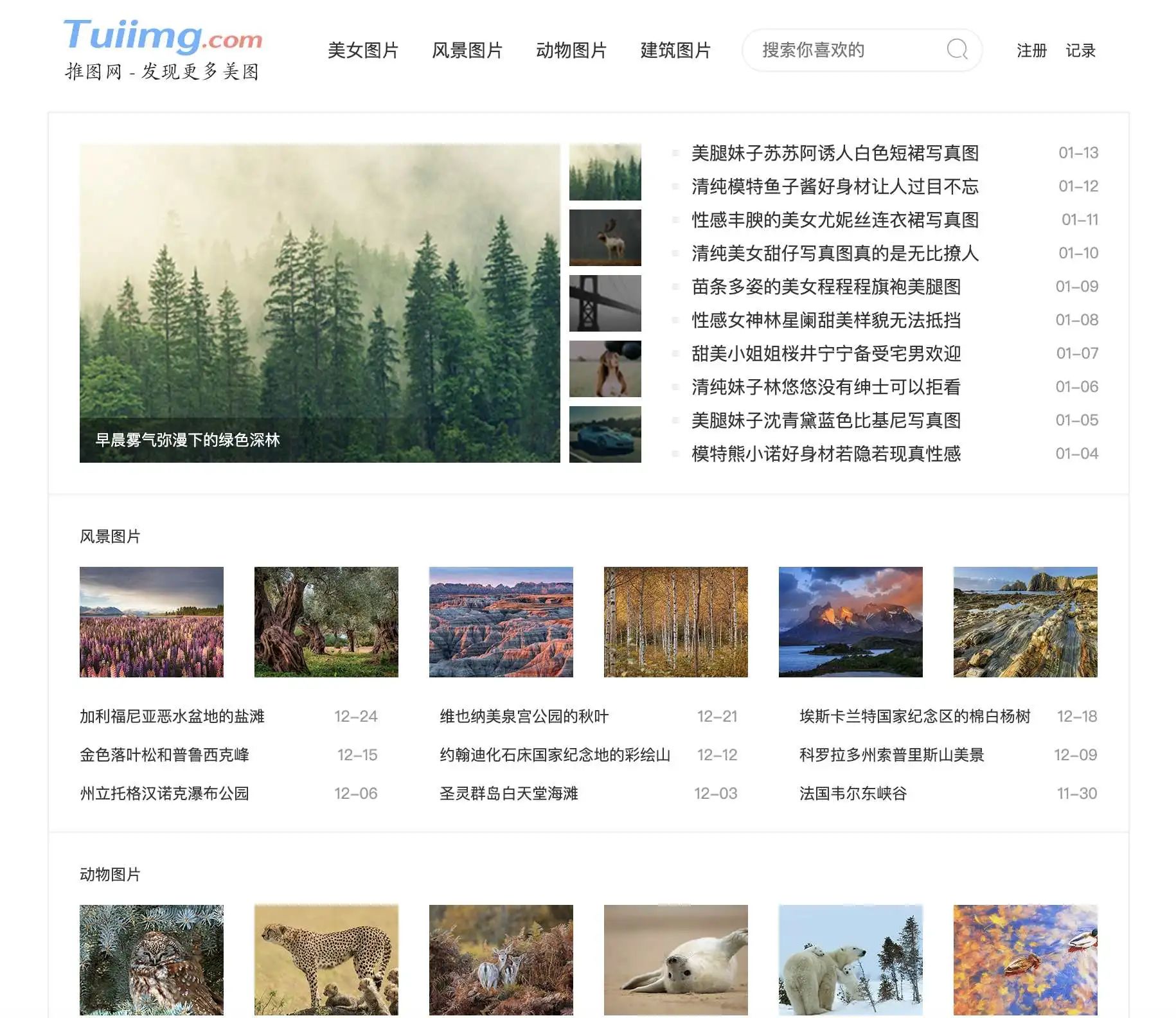
Task: Click the 记录 link
Action: pos(1080,51)
